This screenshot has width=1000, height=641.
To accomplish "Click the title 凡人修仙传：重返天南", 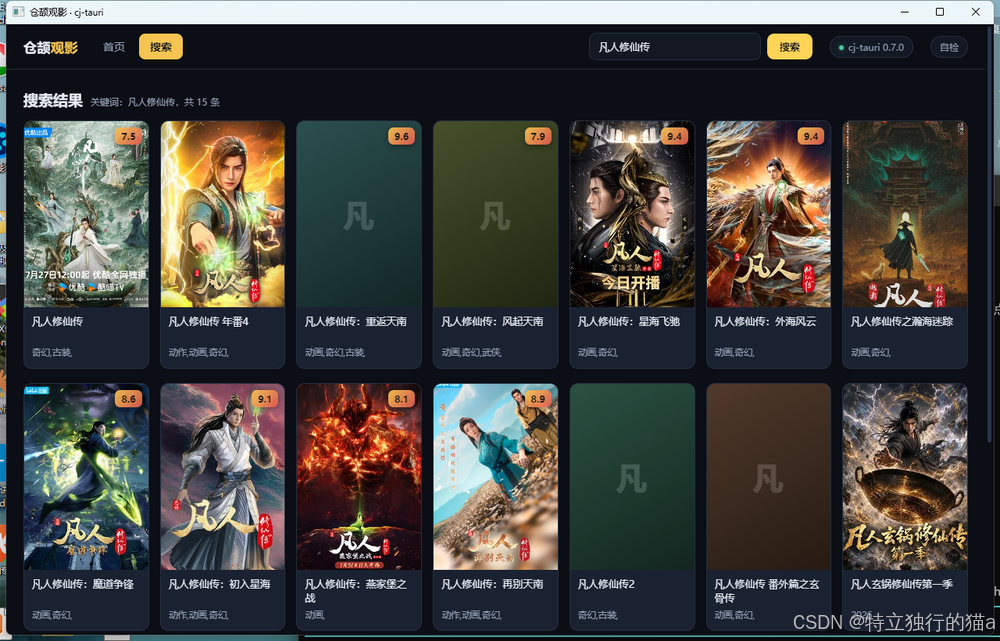I will point(356,322).
